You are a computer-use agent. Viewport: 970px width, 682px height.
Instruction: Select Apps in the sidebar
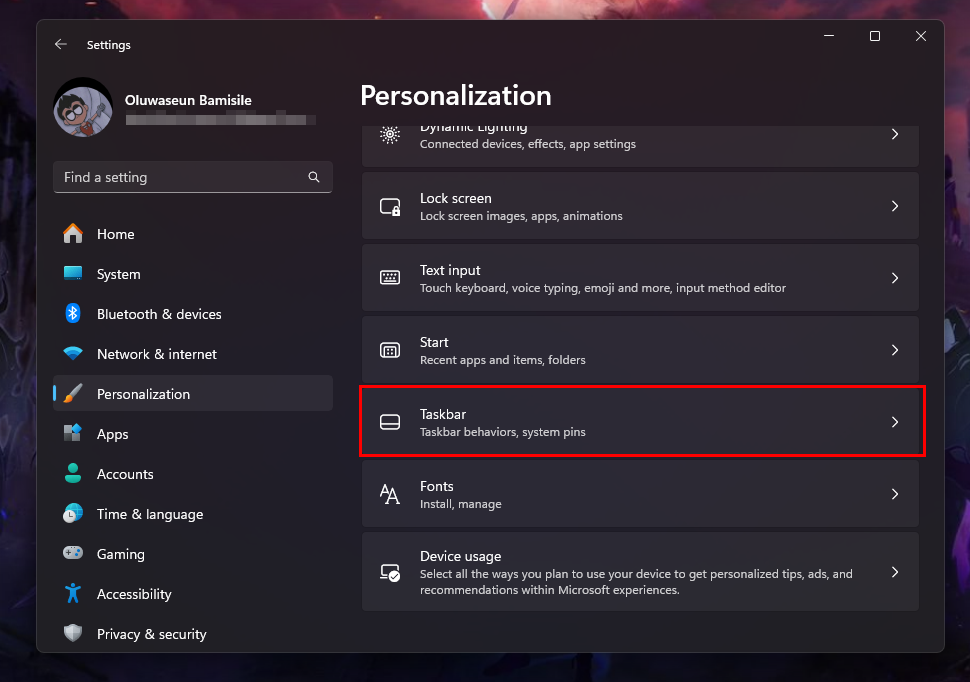click(x=193, y=434)
